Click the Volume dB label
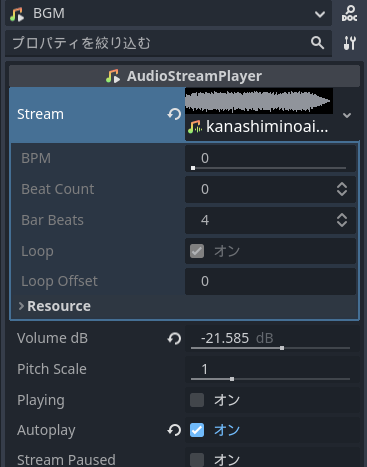 click(52, 338)
